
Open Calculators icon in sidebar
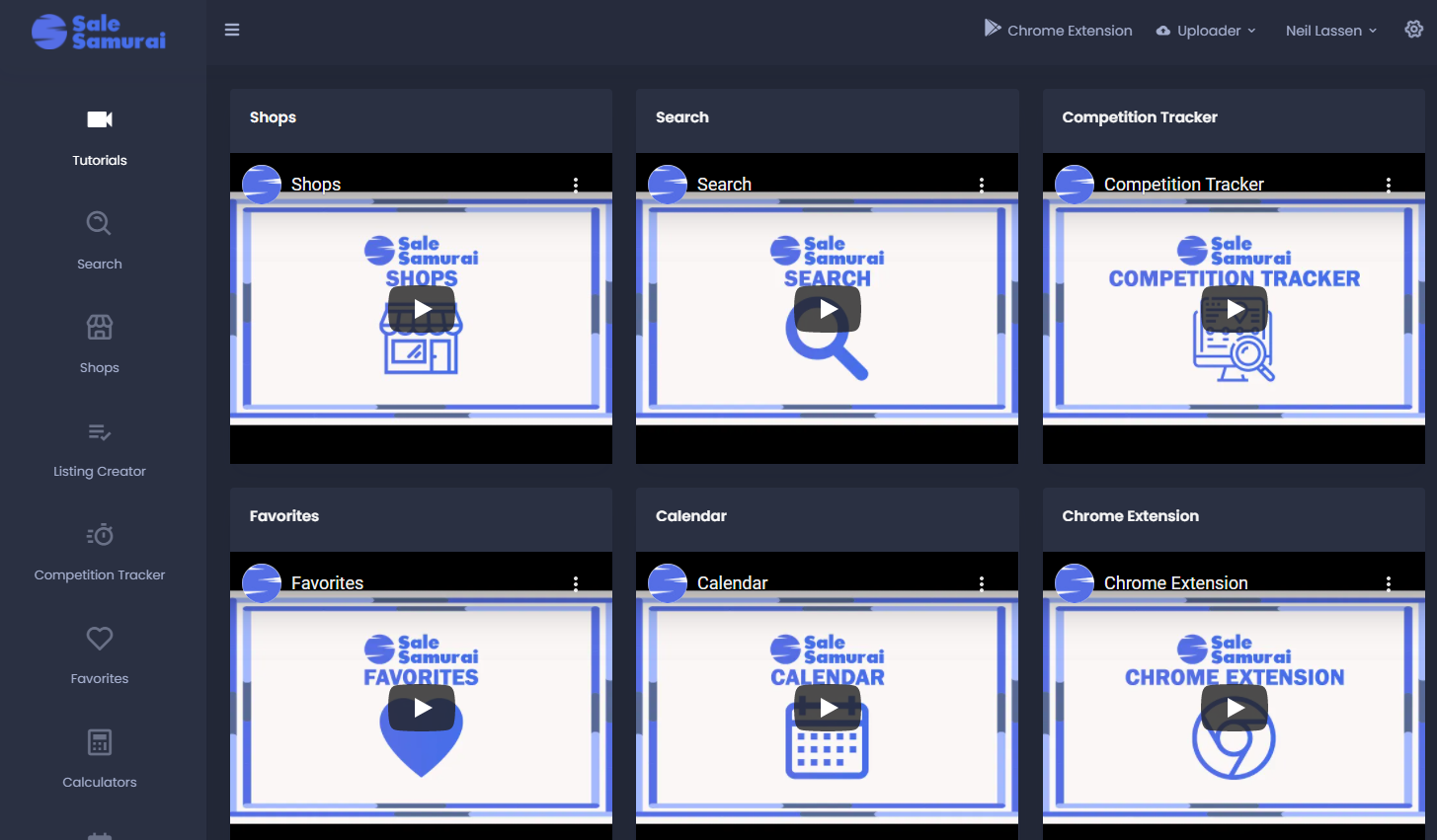click(100, 742)
